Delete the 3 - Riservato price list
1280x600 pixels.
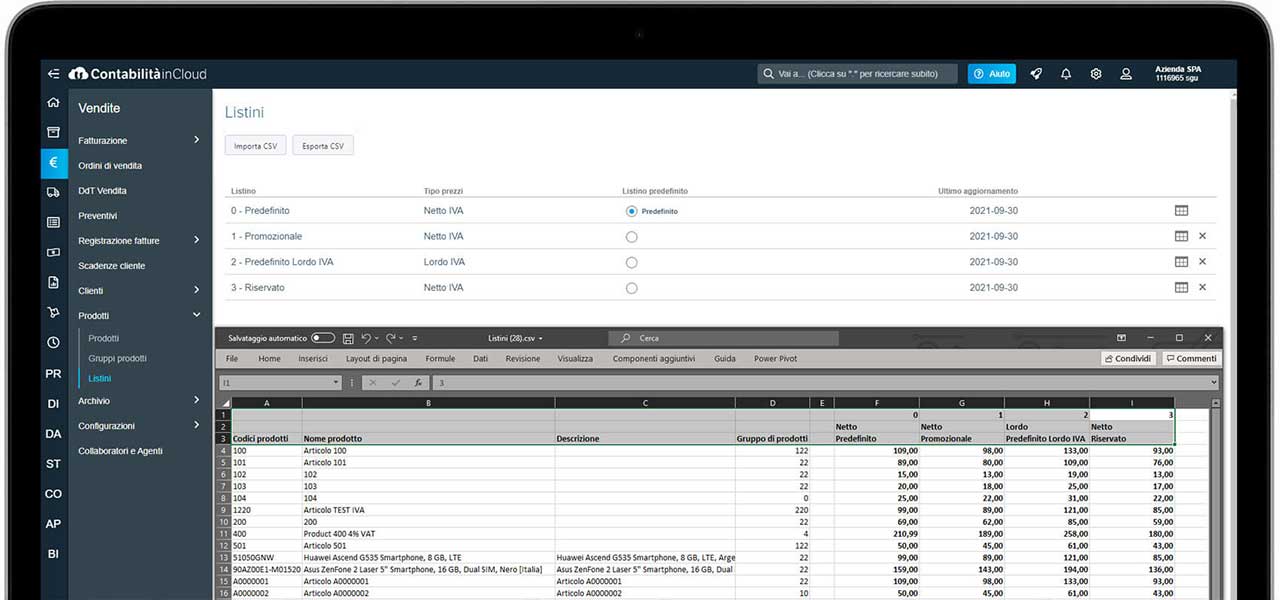(x=1202, y=287)
